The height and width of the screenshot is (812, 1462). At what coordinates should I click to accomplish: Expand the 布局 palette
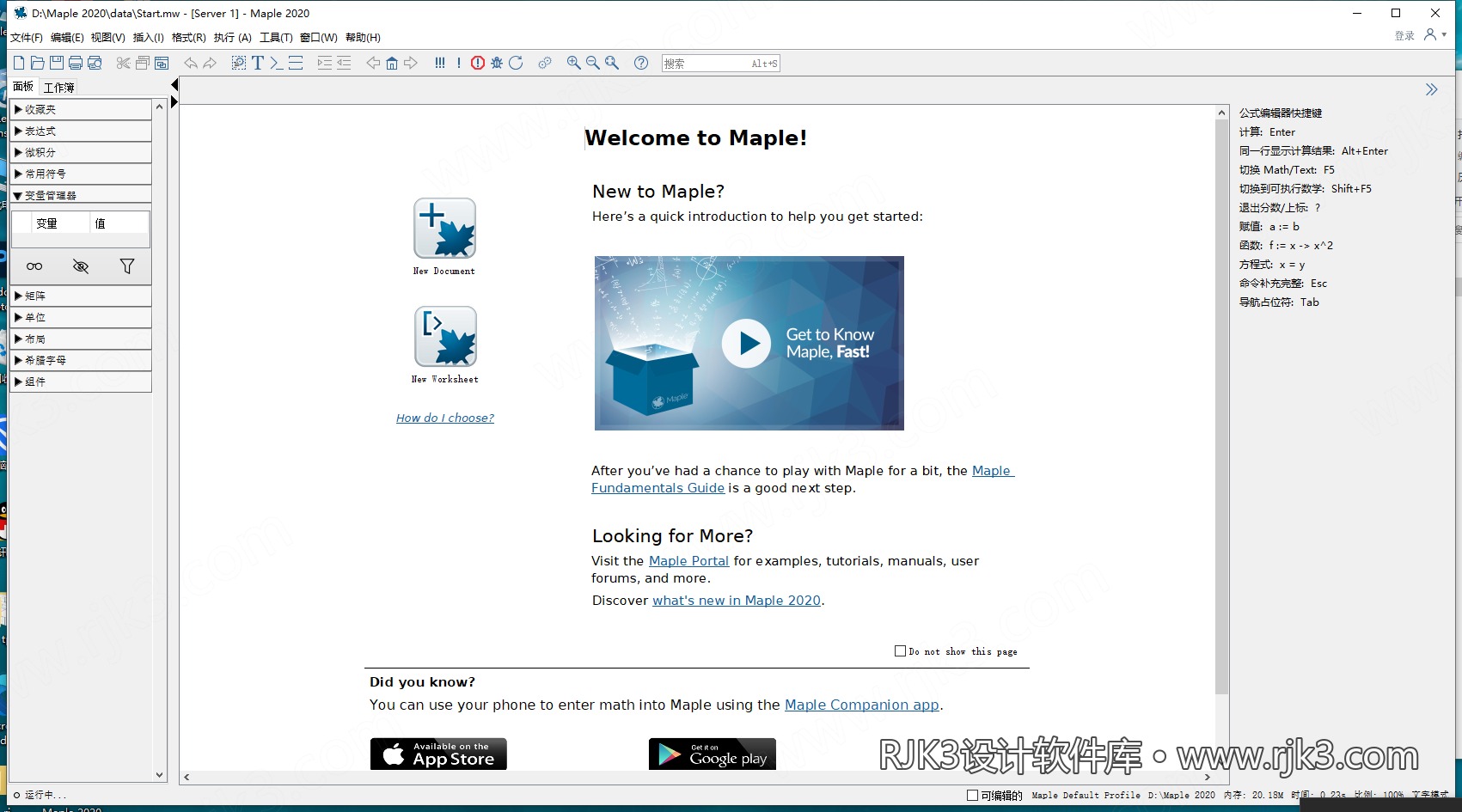(81, 339)
